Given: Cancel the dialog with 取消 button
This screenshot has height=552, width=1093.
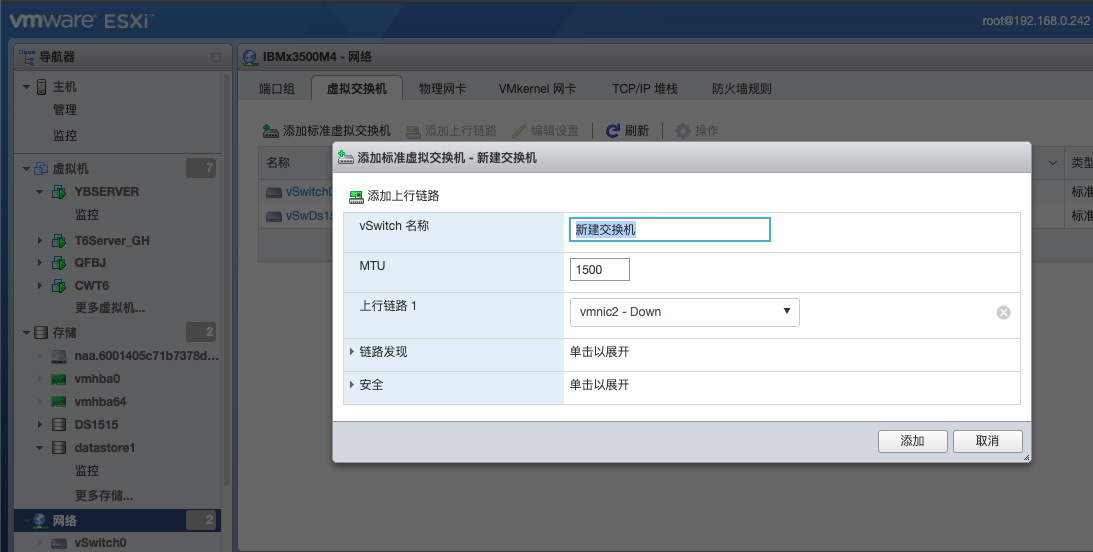Looking at the screenshot, I should pos(987,441).
